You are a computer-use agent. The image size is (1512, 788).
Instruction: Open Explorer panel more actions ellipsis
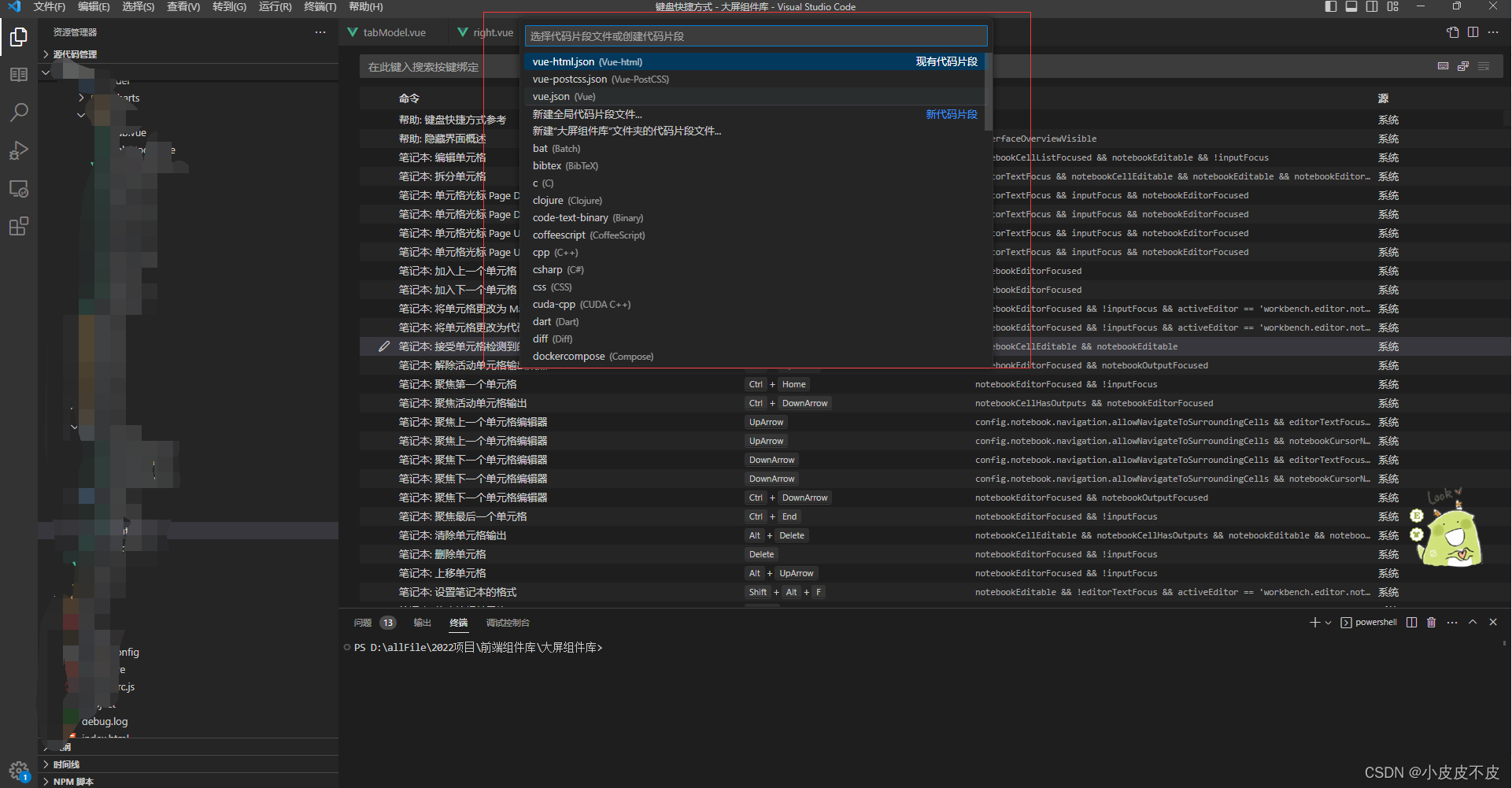(320, 32)
